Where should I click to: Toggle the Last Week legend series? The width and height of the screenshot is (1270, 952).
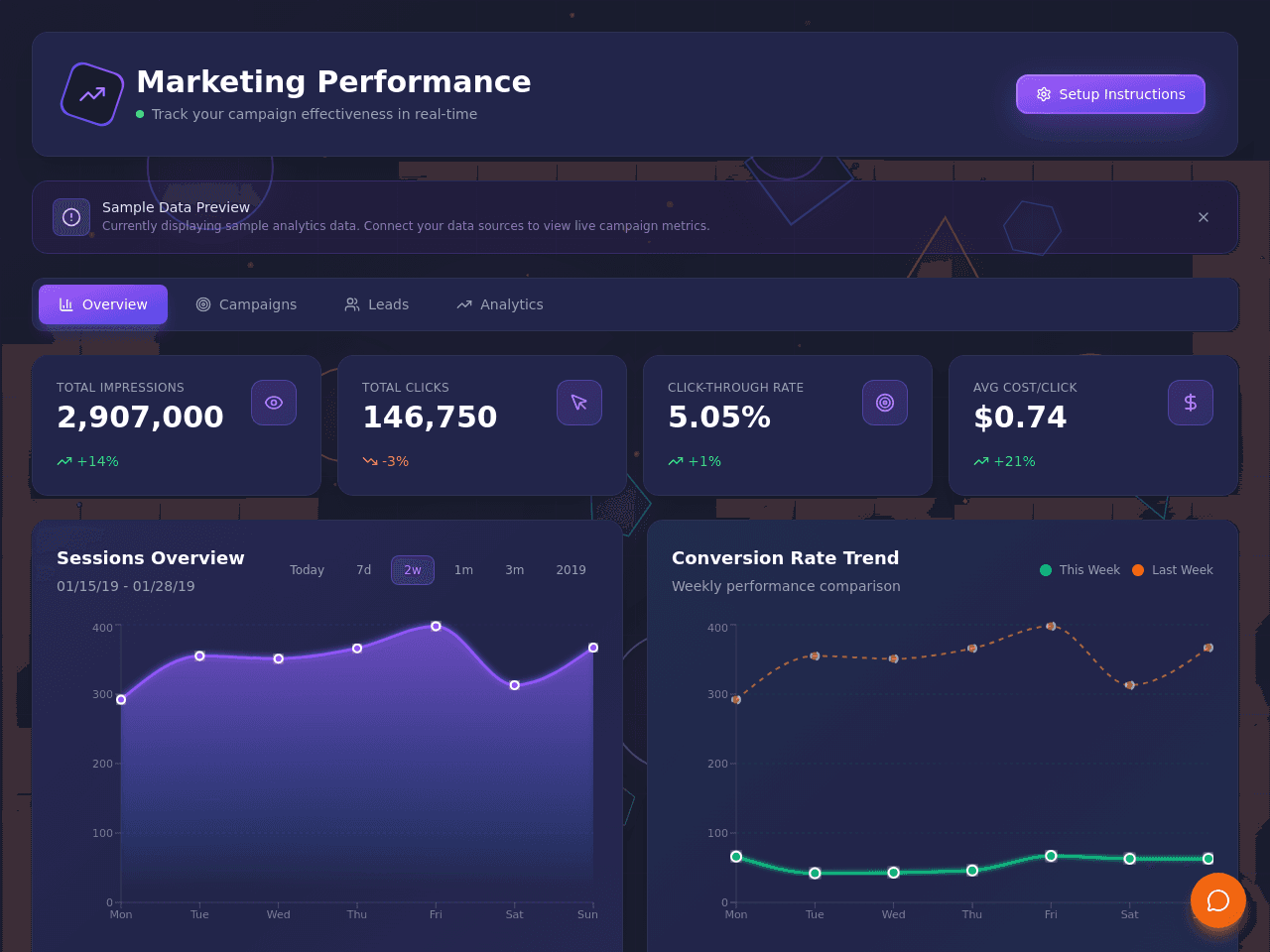(1173, 570)
